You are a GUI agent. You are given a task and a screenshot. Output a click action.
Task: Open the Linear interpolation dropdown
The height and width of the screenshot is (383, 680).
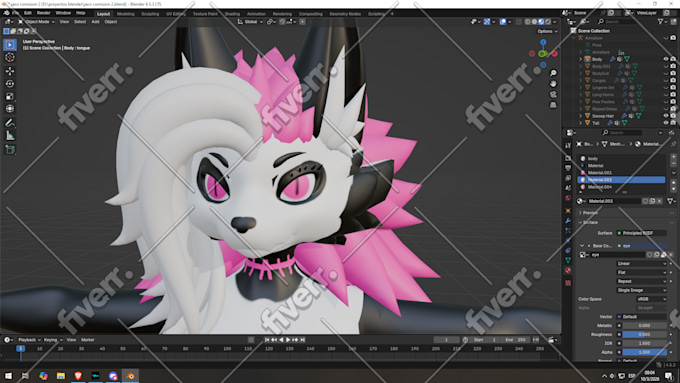coord(641,264)
